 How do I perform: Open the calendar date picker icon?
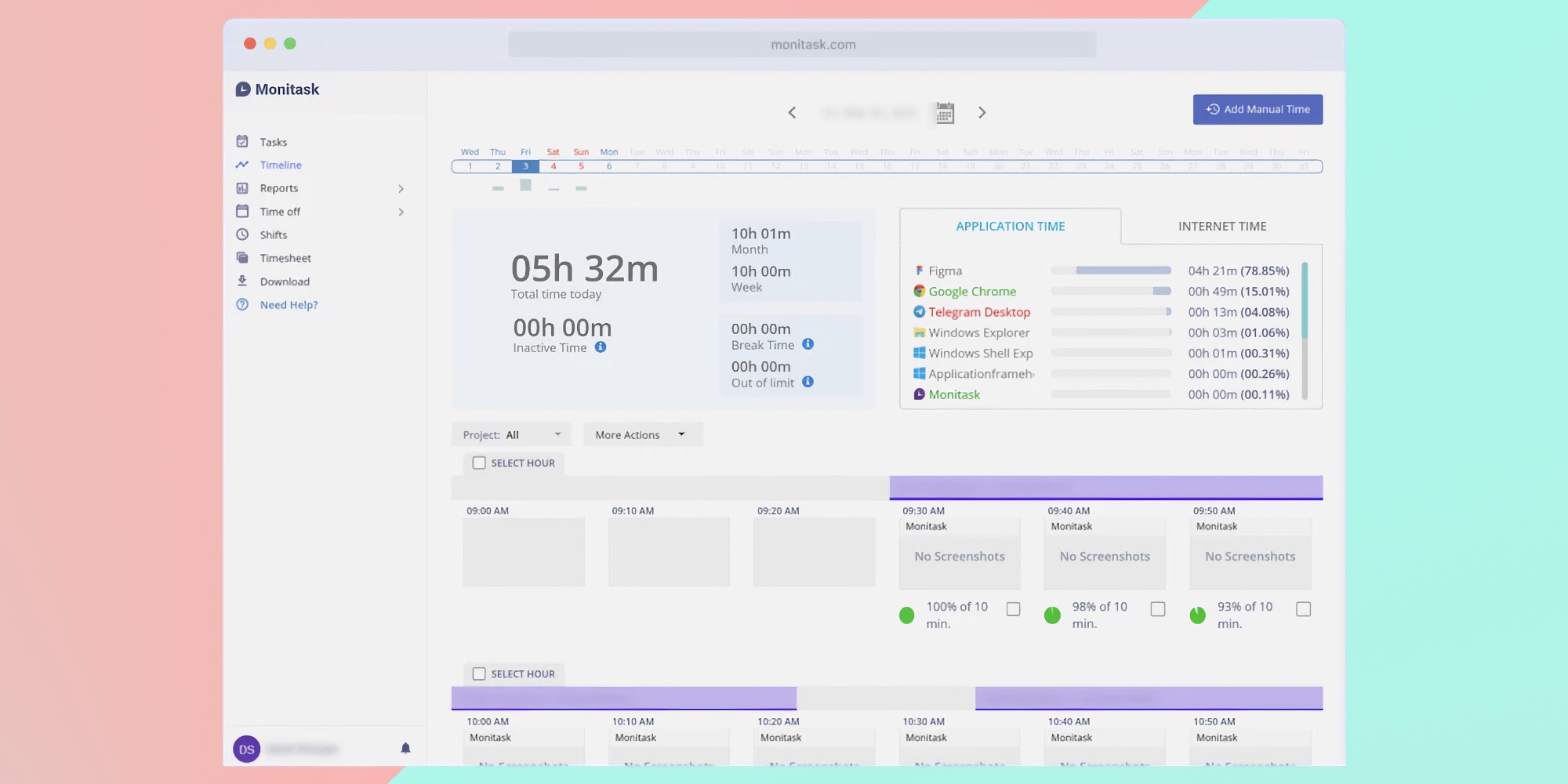(945, 113)
